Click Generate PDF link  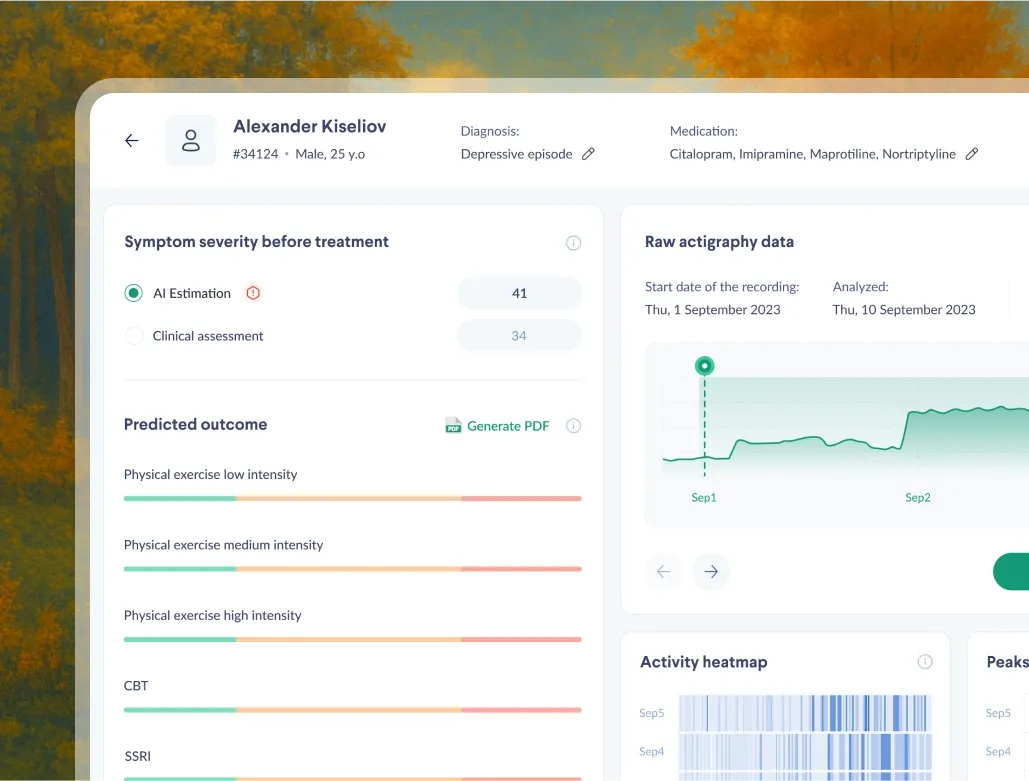point(508,426)
